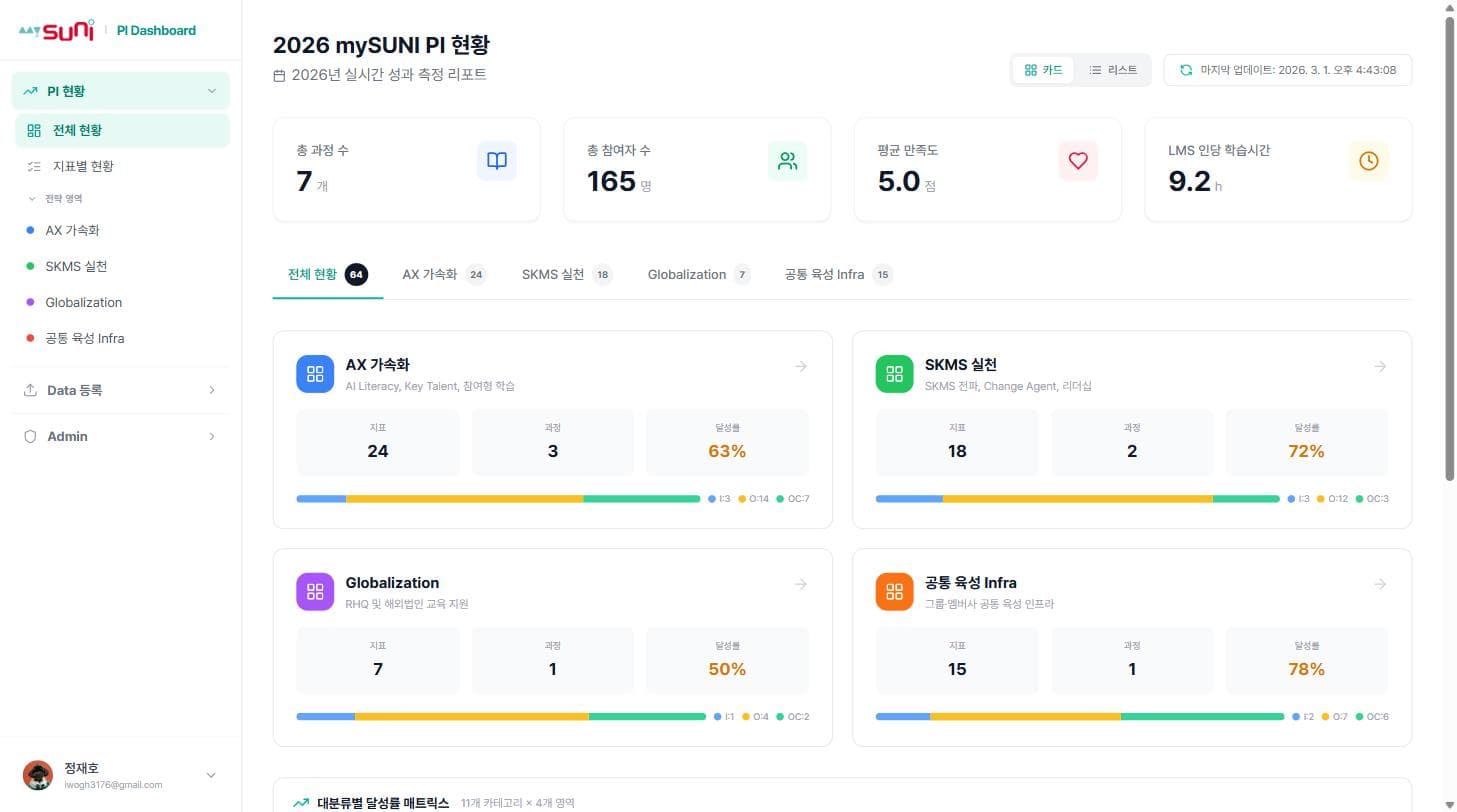Click the Globalization progress bar
Screen dimensions: 1457x812
click(501, 716)
